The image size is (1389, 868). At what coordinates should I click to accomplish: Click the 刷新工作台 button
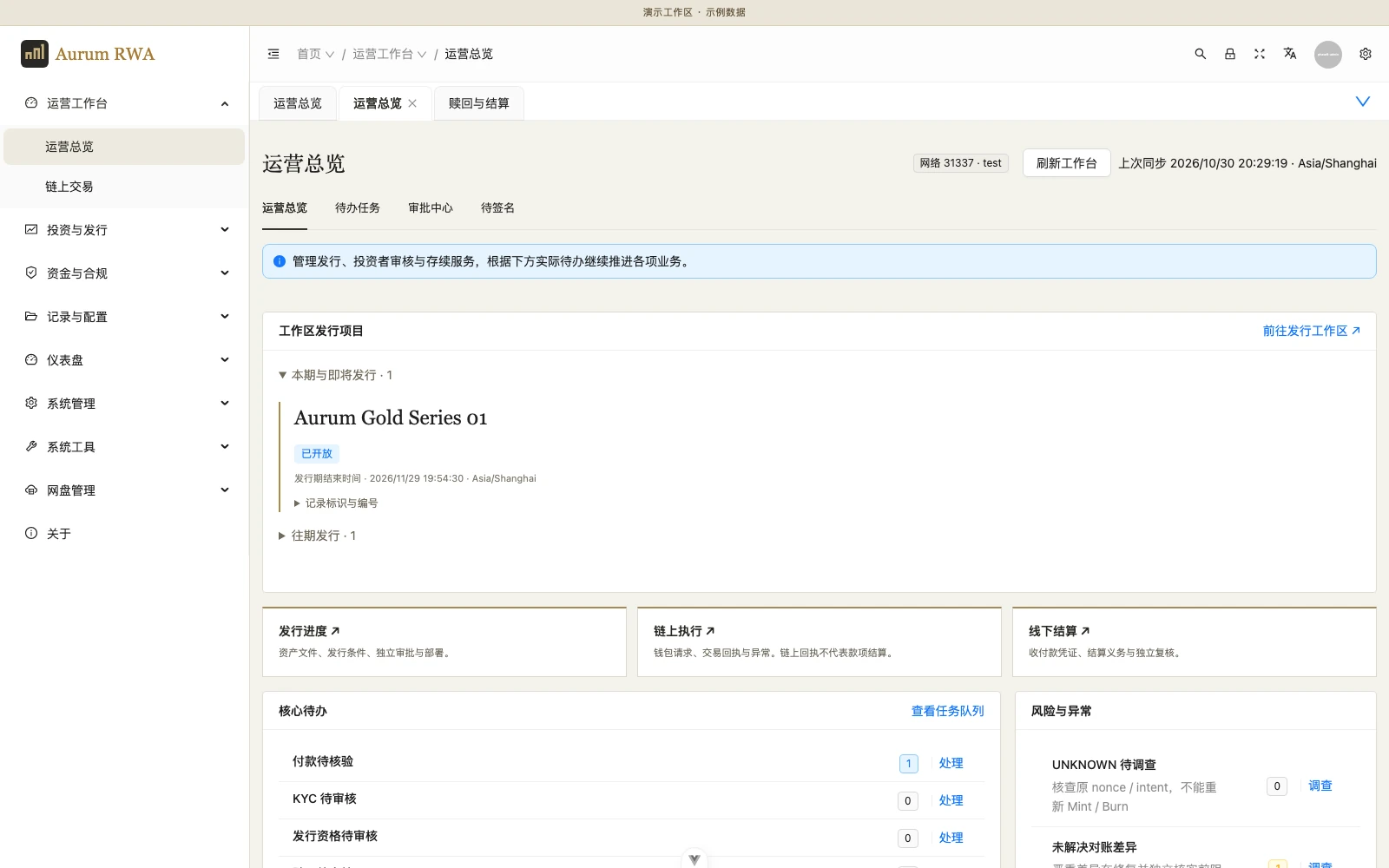[1066, 163]
